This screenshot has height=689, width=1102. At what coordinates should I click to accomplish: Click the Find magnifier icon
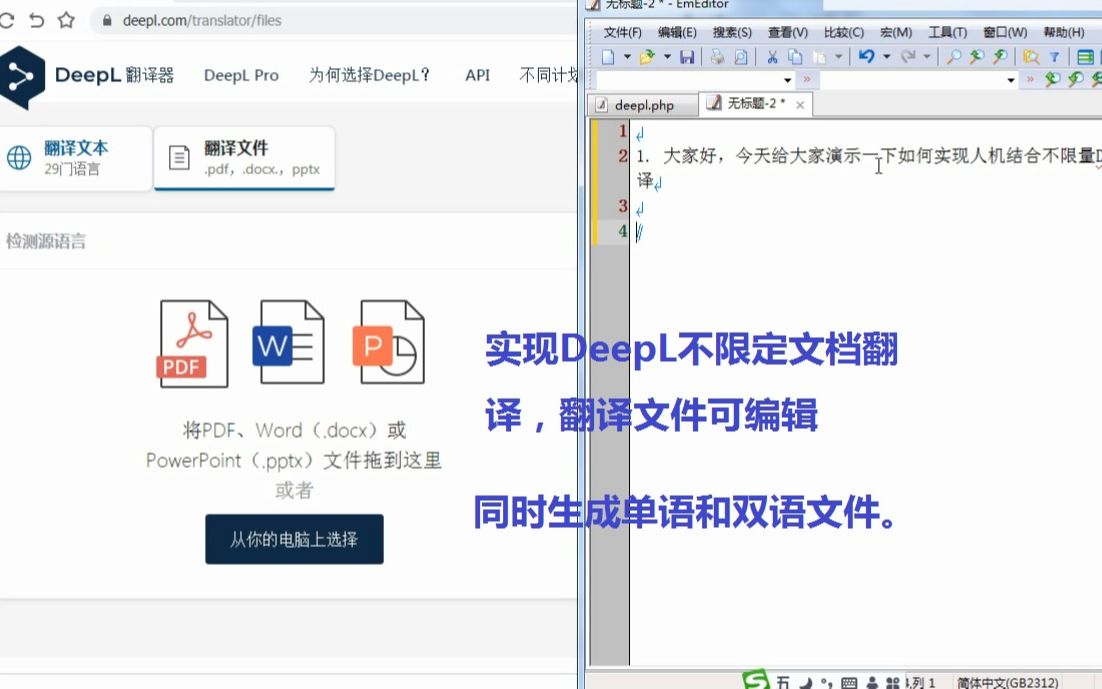tap(954, 57)
